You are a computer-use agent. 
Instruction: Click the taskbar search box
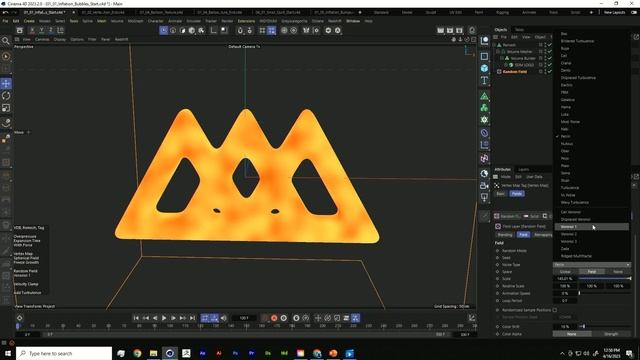click(64, 353)
